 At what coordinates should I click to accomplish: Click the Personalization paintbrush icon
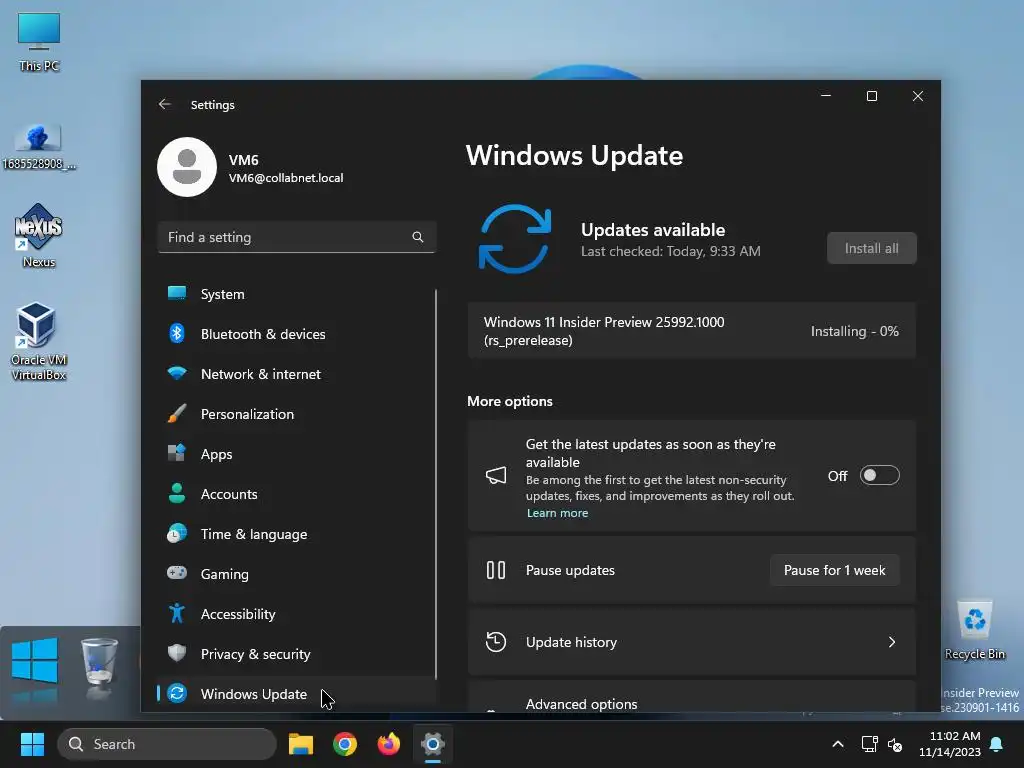point(177,413)
